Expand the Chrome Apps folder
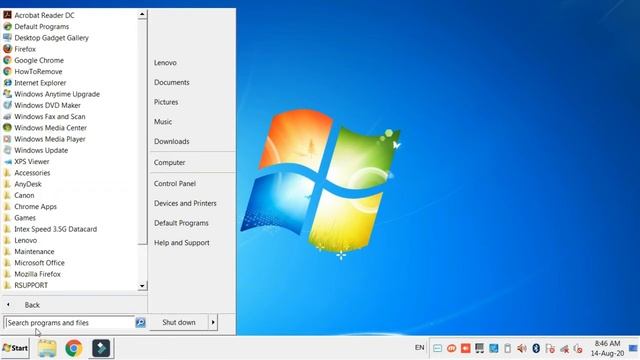640x360 pixels. pos(30,207)
